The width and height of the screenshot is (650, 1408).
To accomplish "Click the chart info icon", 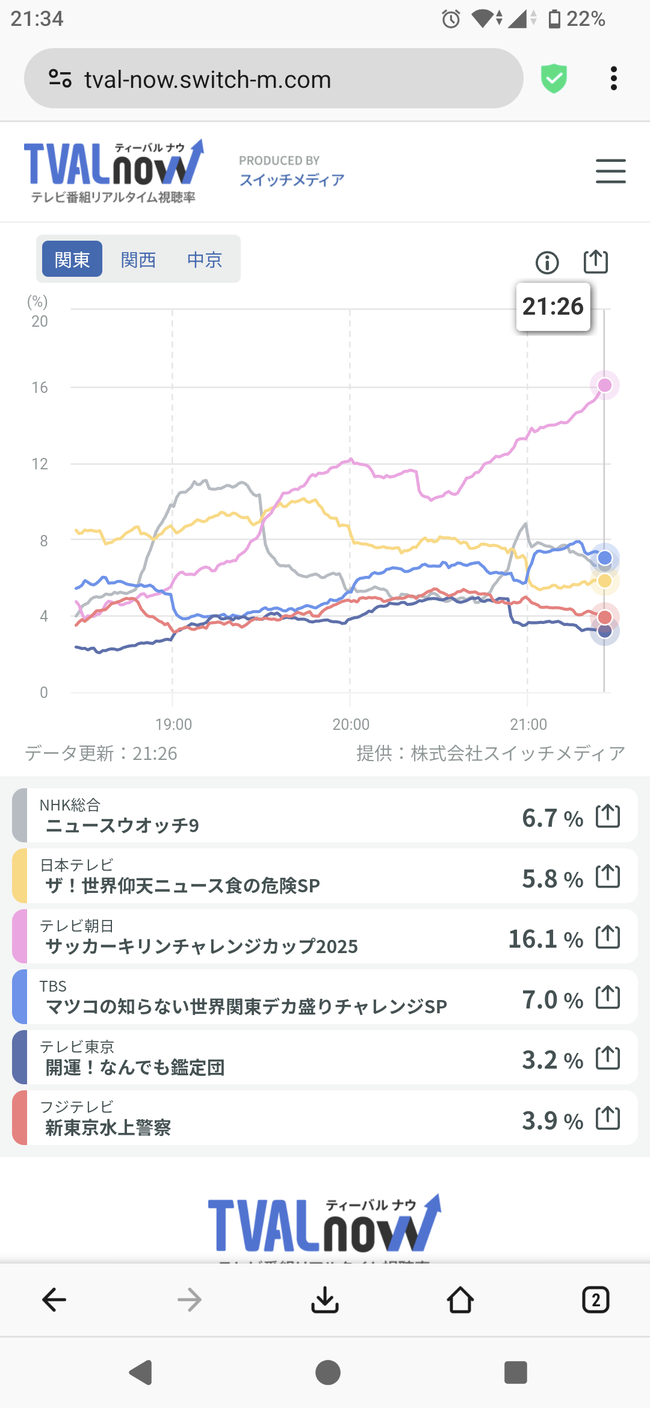I will pyautogui.click(x=547, y=262).
